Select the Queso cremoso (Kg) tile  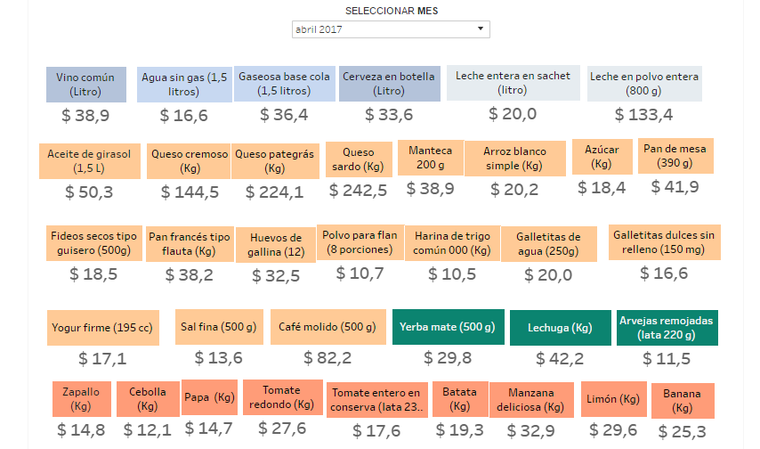tap(188, 162)
